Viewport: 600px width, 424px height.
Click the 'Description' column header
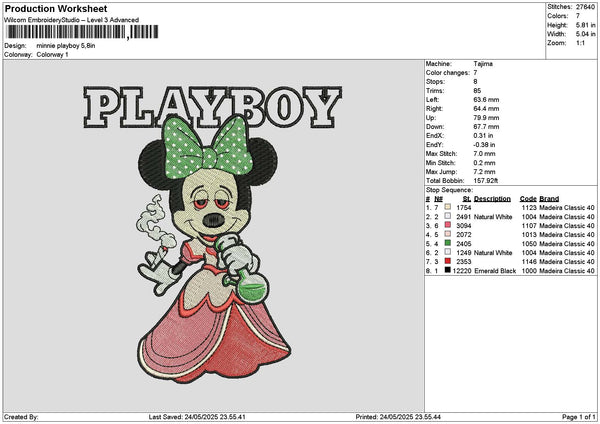point(492,199)
